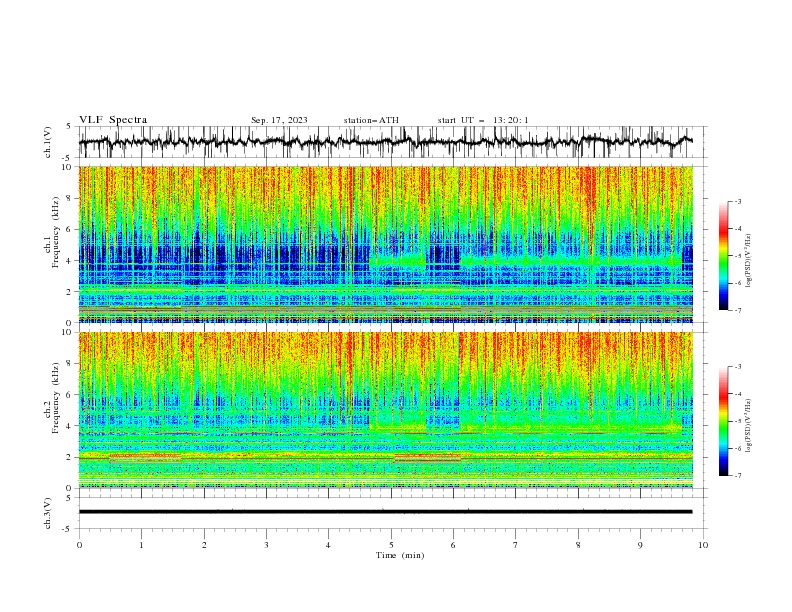The image size is (792, 612).
Task: Click time axis tick label "7"
Action: pos(516,545)
